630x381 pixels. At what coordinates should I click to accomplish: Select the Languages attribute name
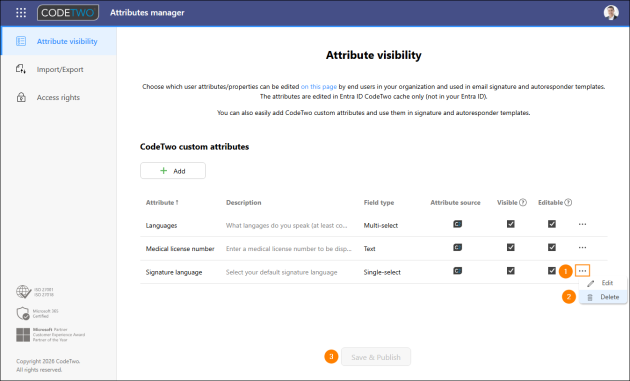point(161,225)
